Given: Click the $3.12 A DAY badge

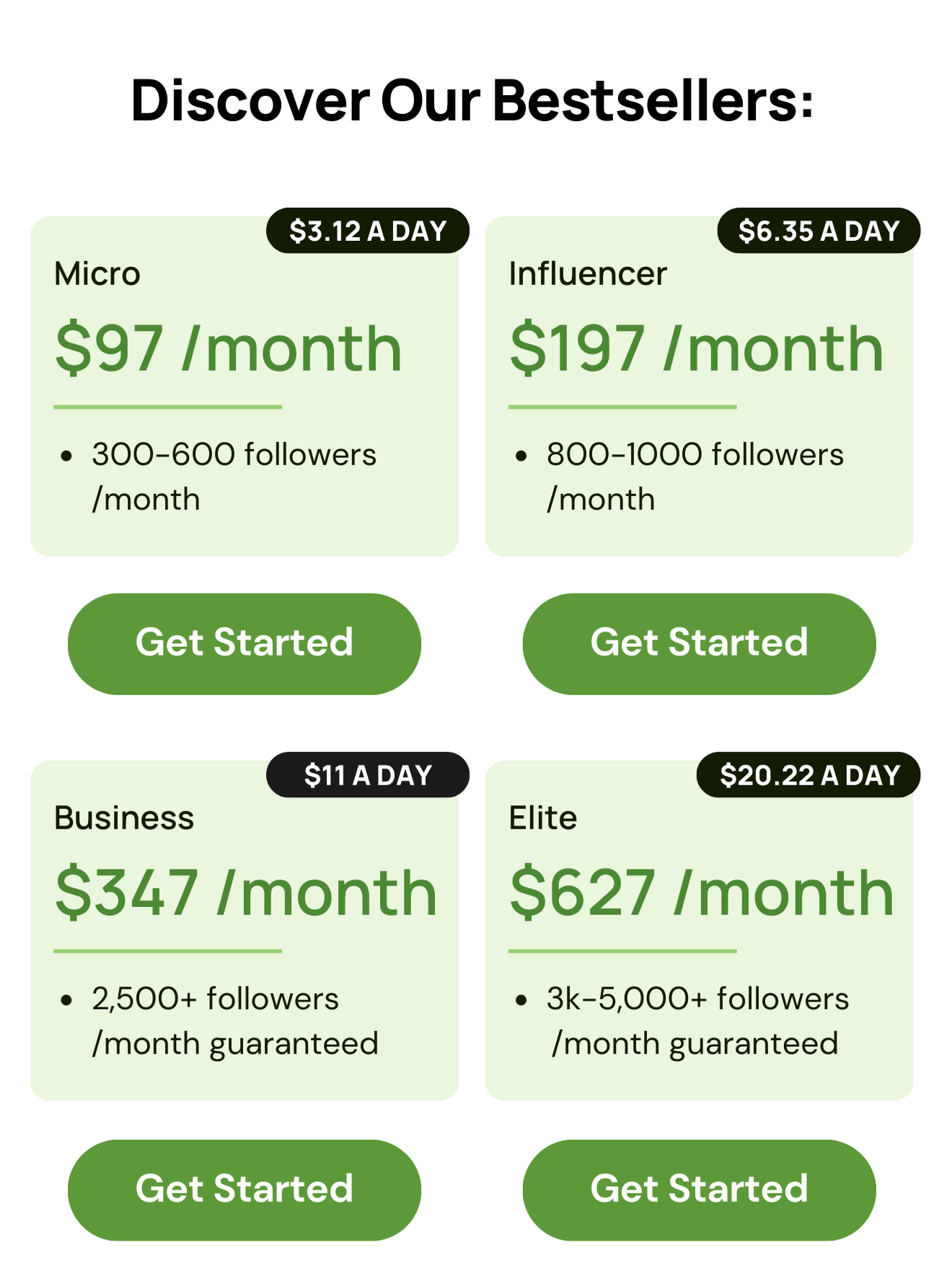Looking at the screenshot, I should (368, 231).
